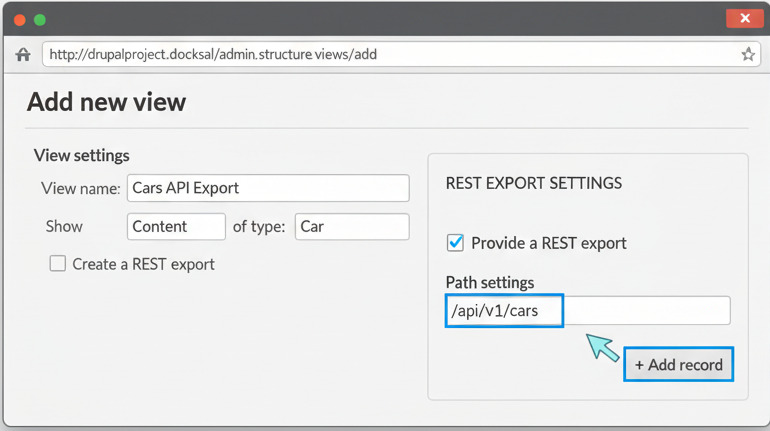Click the "Provide a REST export" label text
The image size is (770, 431).
pyautogui.click(x=549, y=243)
